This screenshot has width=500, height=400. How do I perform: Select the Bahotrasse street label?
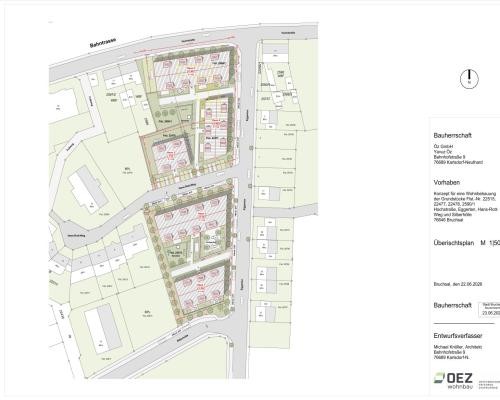pyautogui.click(x=103, y=43)
